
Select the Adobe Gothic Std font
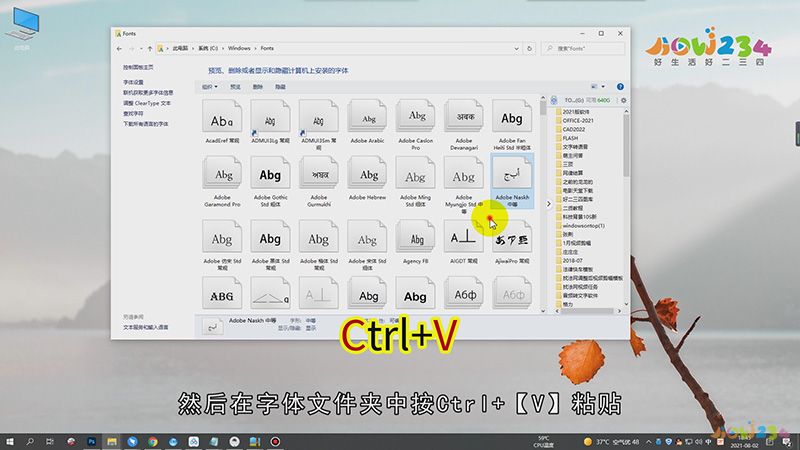tap(270, 174)
